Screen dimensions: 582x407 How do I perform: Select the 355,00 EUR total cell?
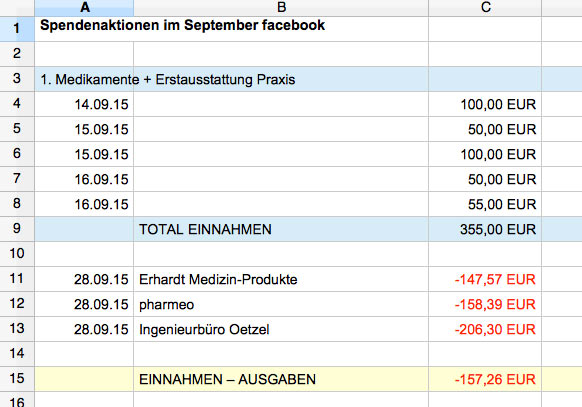point(485,229)
